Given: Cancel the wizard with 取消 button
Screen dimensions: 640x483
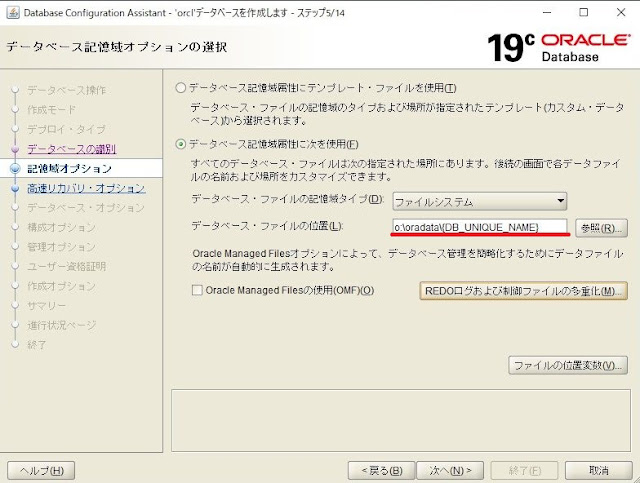Looking at the screenshot, I should coord(599,471).
